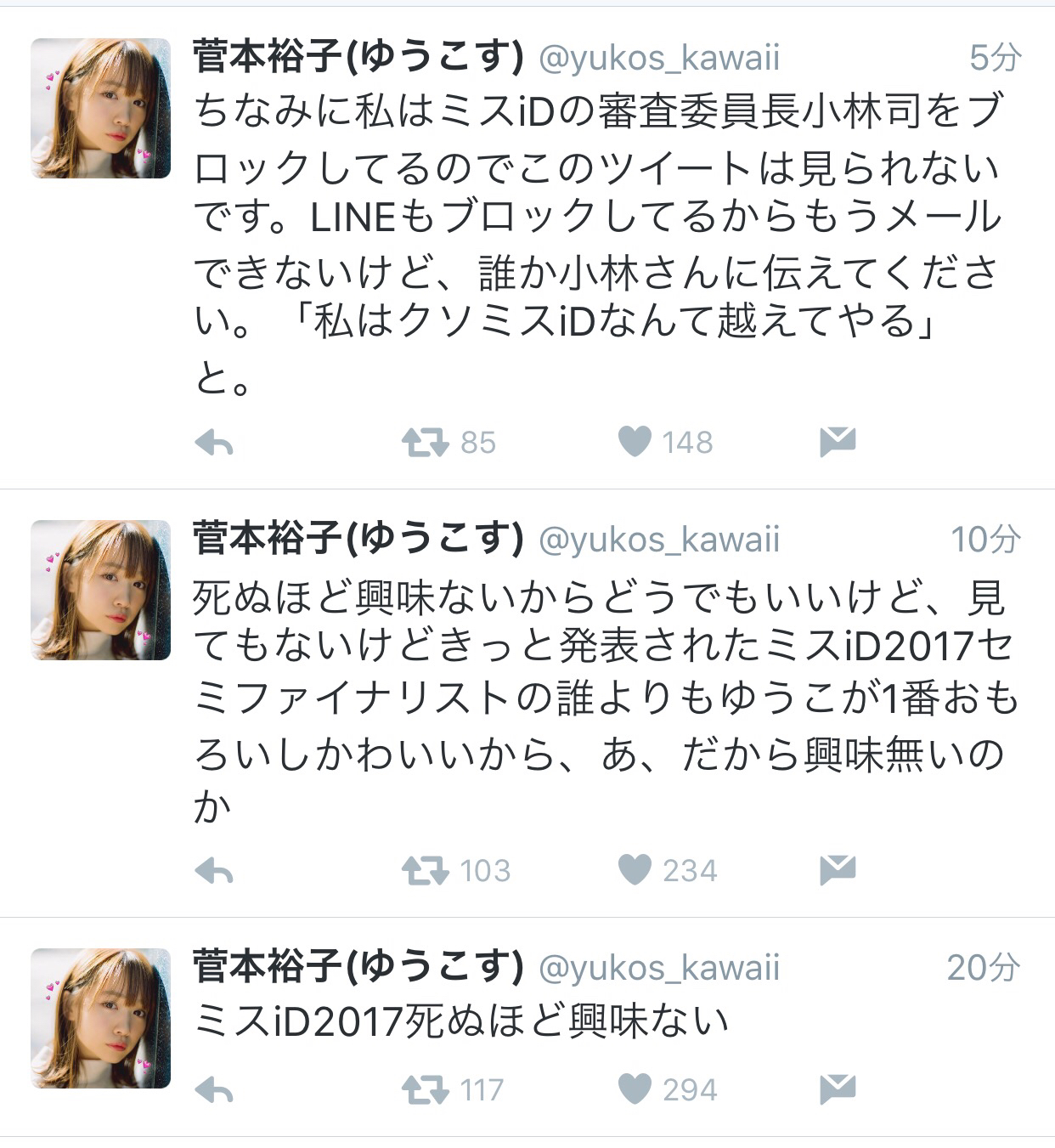Reply to the 5分 tweet about ブロック
The image size is (1055, 1148).
pyautogui.click(x=214, y=443)
